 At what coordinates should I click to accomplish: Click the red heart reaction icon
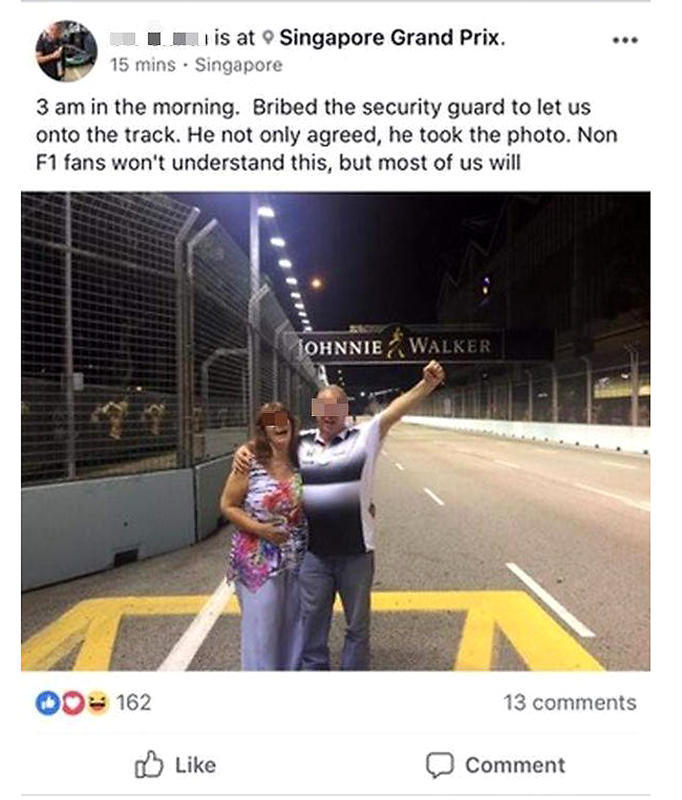coord(71,703)
